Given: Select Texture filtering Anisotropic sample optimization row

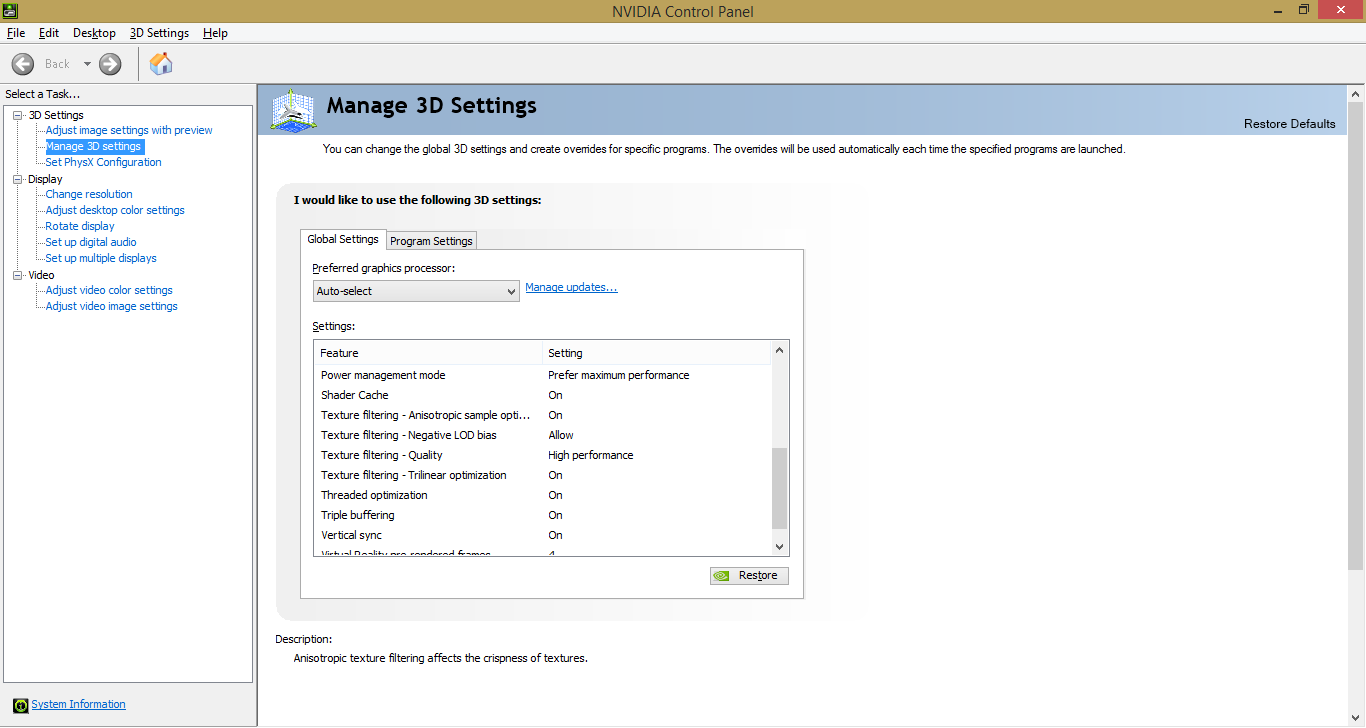Looking at the screenshot, I should pos(543,415).
